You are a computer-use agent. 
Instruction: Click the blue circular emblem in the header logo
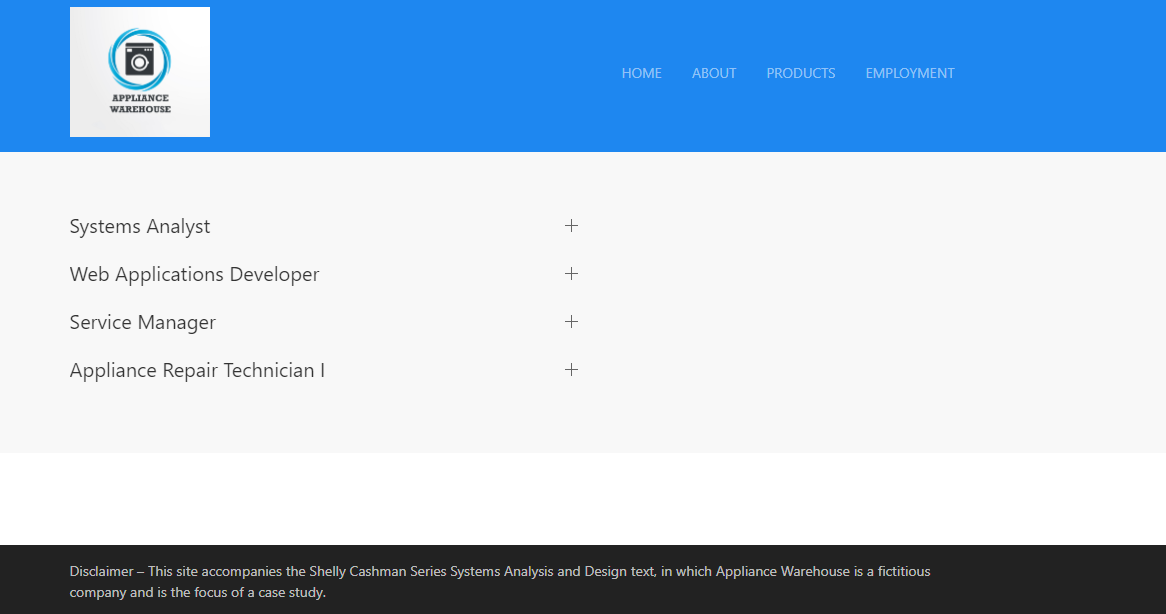tap(139, 58)
